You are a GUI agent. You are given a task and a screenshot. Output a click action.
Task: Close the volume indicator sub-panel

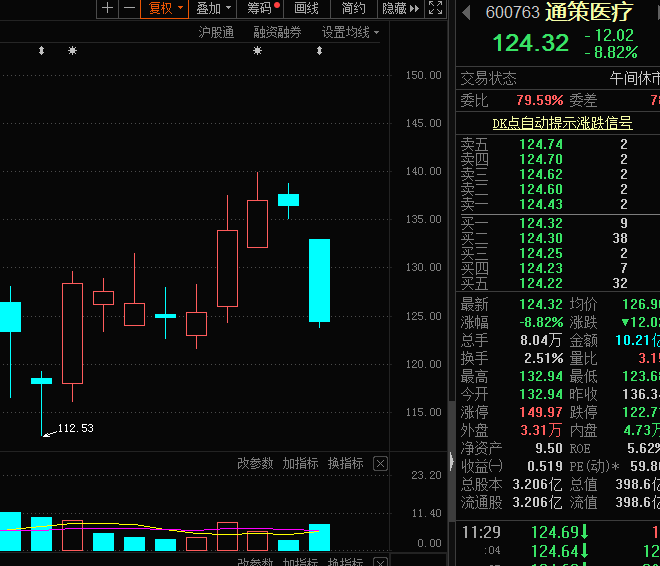click(380, 463)
